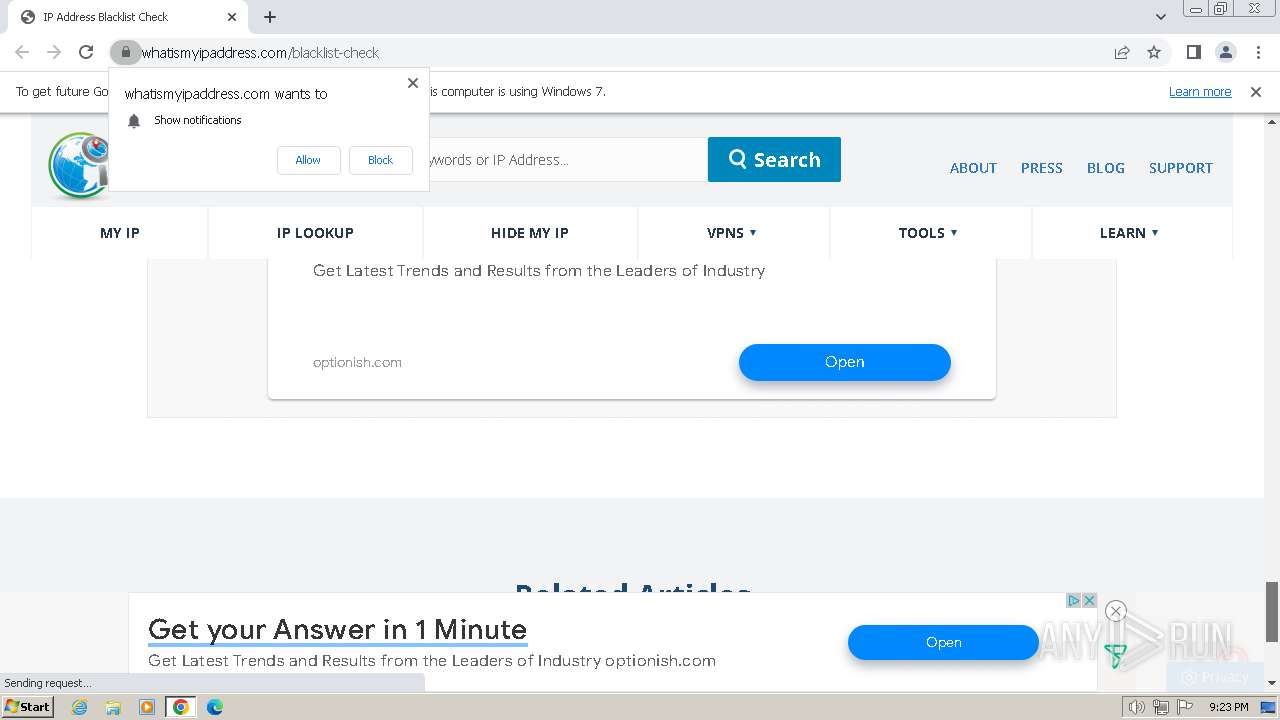Click the Open button in the bottom banner ad
The height and width of the screenshot is (720, 1280).
[943, 642]
